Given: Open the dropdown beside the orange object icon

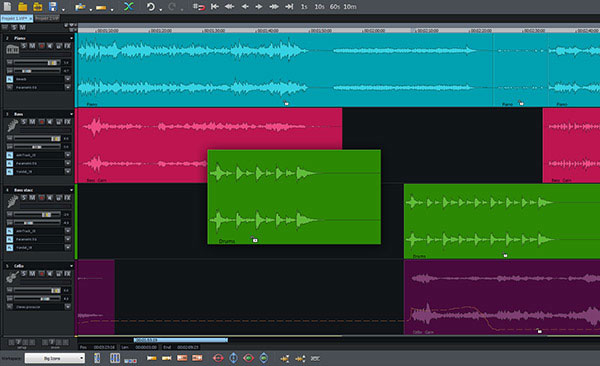Looking at the screenshot, I should point(112,9).
